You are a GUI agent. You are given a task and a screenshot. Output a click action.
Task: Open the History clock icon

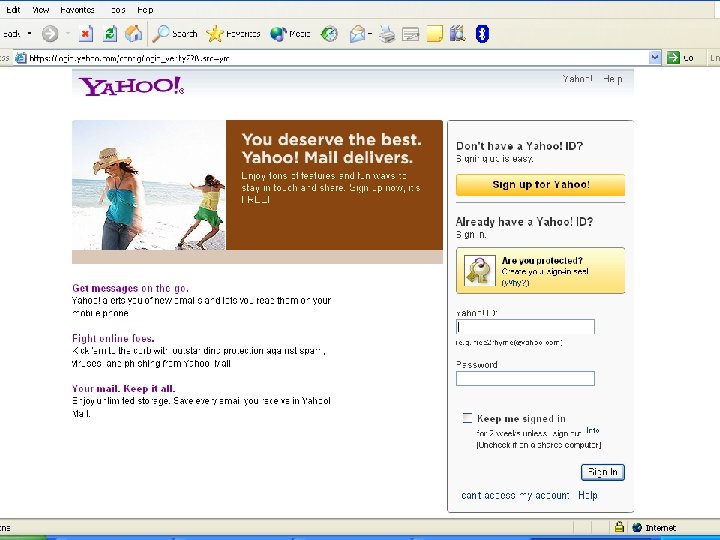pos(329,34)
